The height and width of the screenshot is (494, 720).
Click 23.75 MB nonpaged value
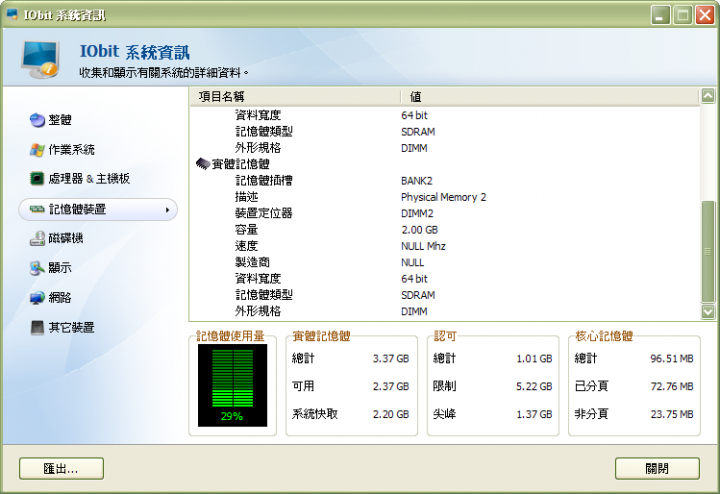point(672,414)
